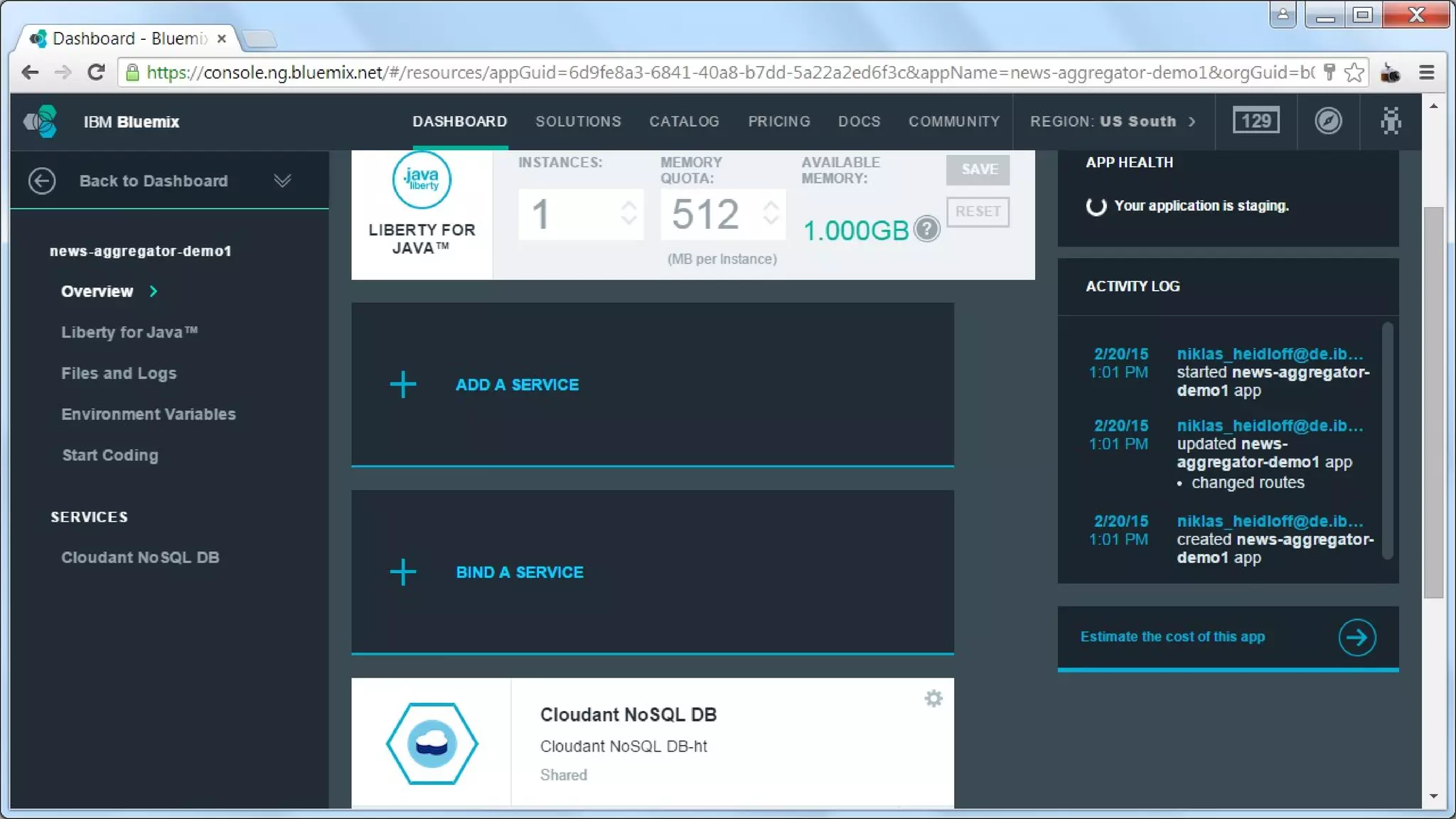Click the back arrow circle icon
Screen dimensions: 1456x819
pos(42,181)
